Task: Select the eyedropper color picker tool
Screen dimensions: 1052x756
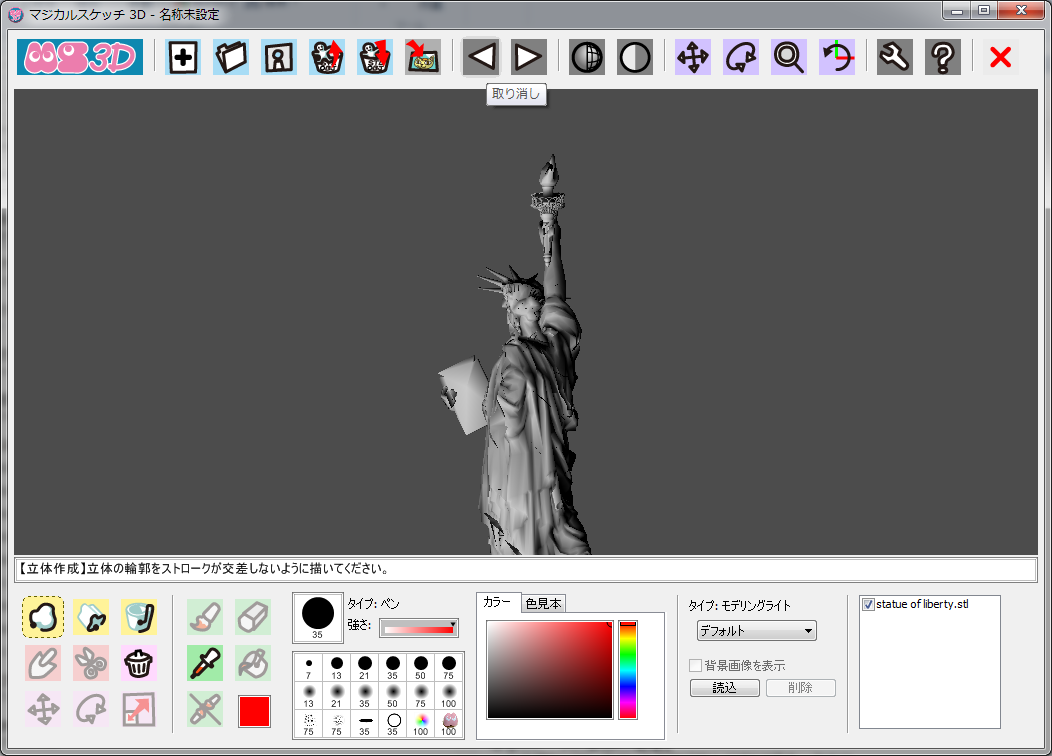Action: click(x=205, y=663)
